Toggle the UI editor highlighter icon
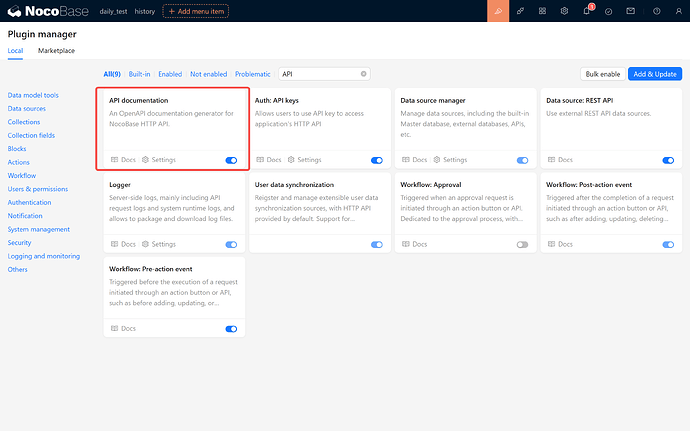Image resolution: width=690 pixels, height=431 pixels. (498, 11)
